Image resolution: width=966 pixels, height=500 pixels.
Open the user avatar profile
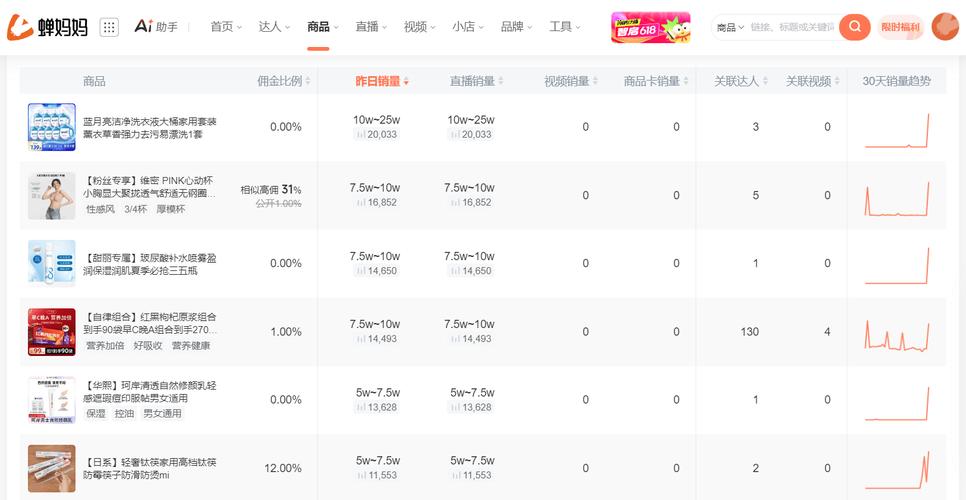[x=944, y=27]
